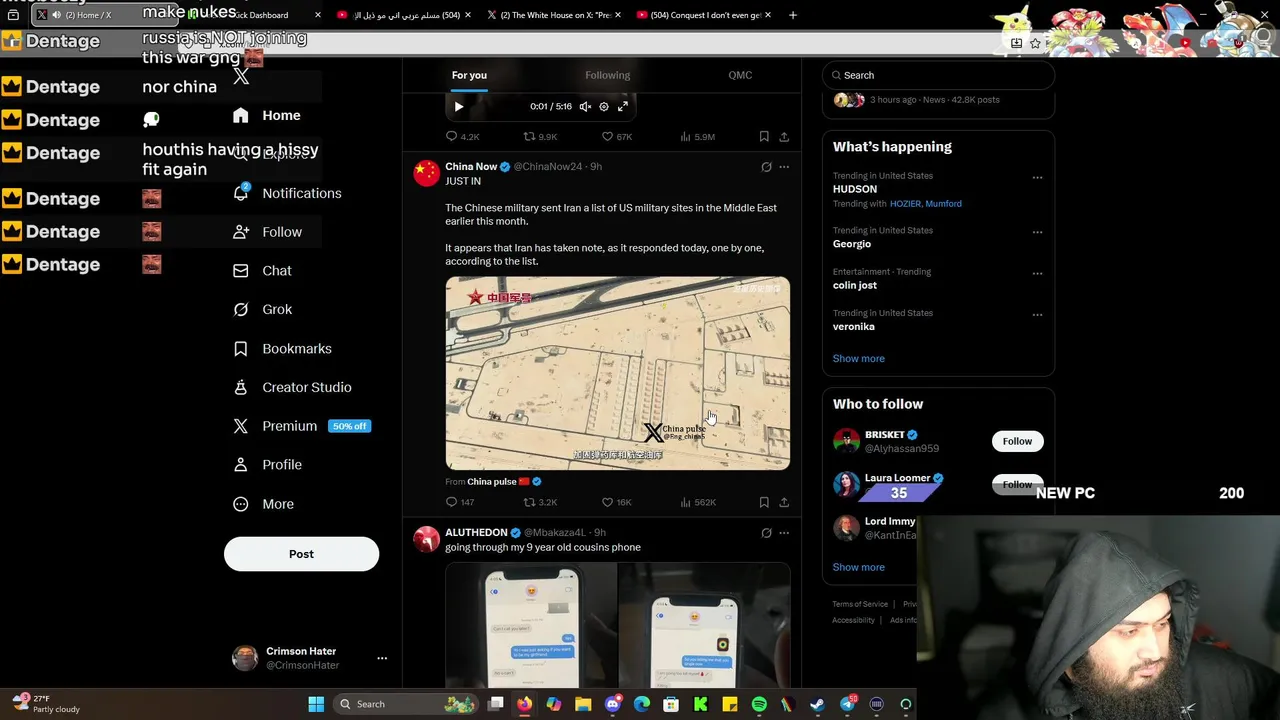1280x720 pixels.
Task: Click Grok icon on ALUTHEDON post
Action: (x=766, y=533)
